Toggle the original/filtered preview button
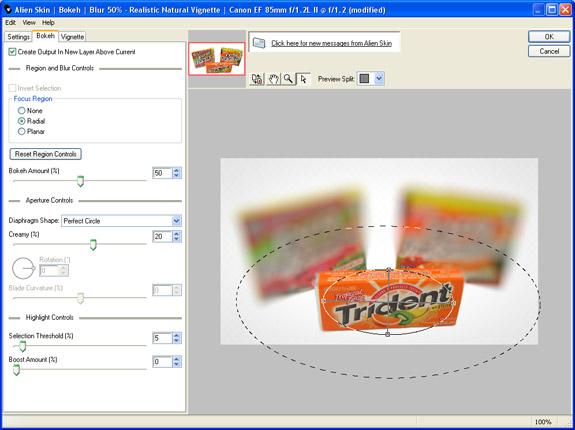 tap(257, 79)
